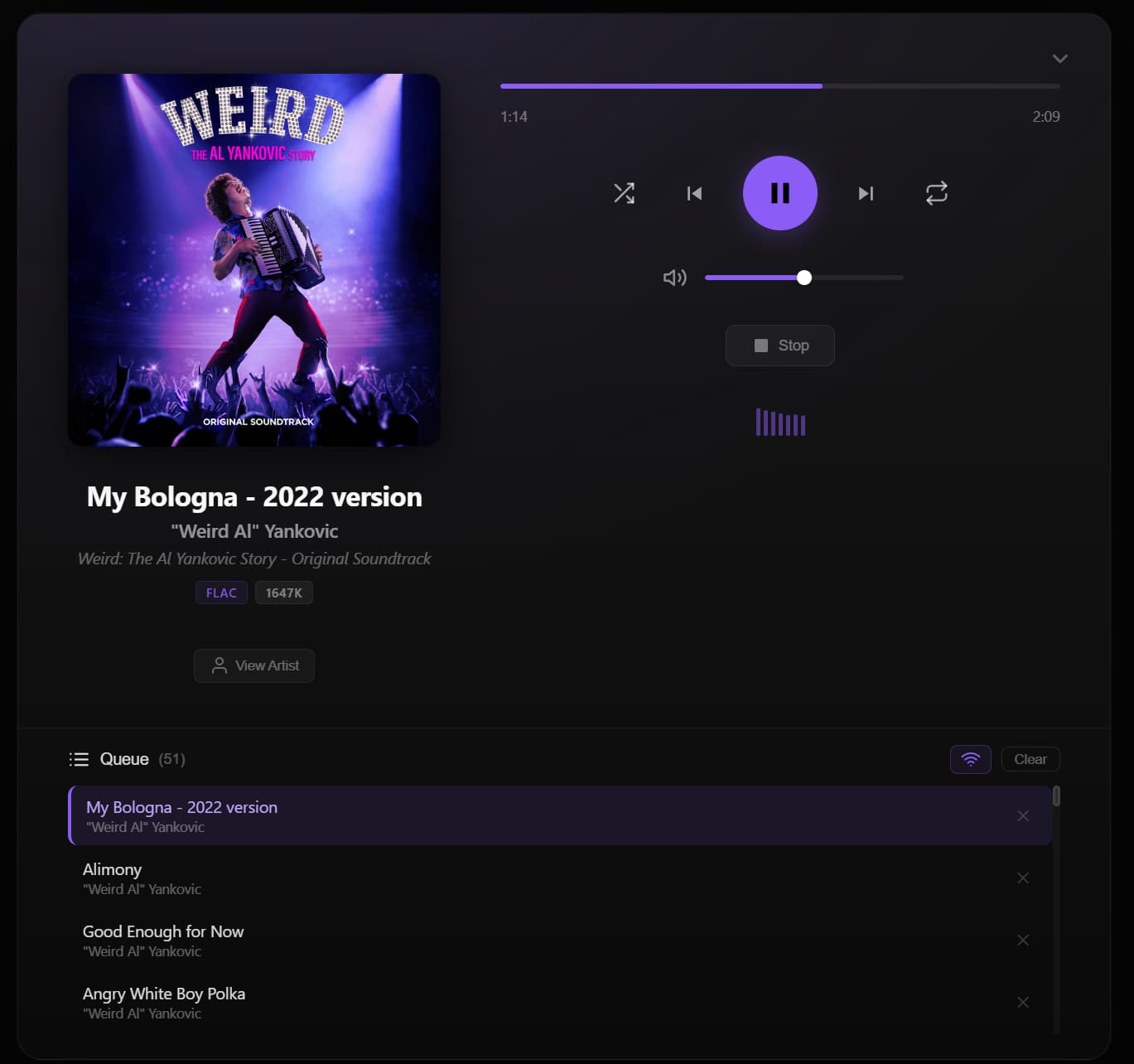The image size is (1134, 1064).
Task: Remove Angry White Boy Polka from queue
Action: coord(1023,1002)
